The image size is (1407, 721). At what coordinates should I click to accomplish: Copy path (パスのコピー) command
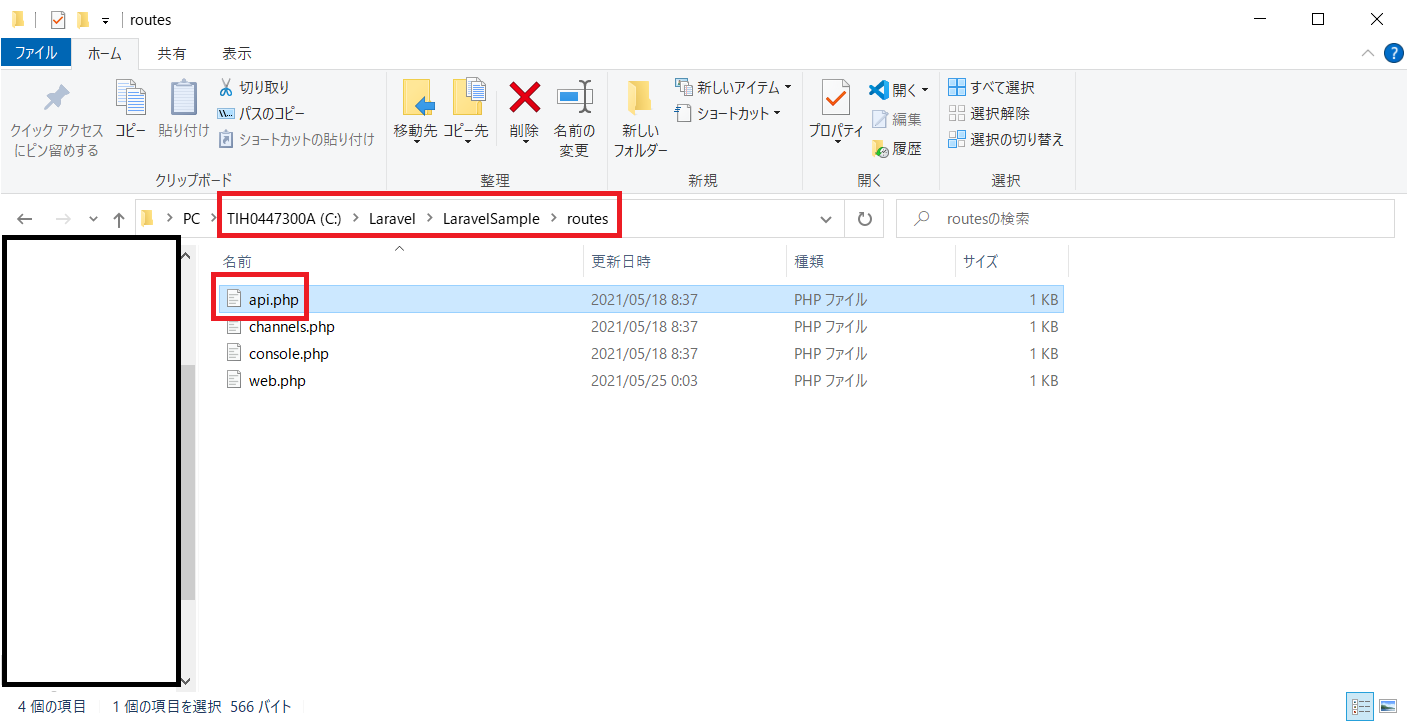point(261,114)
